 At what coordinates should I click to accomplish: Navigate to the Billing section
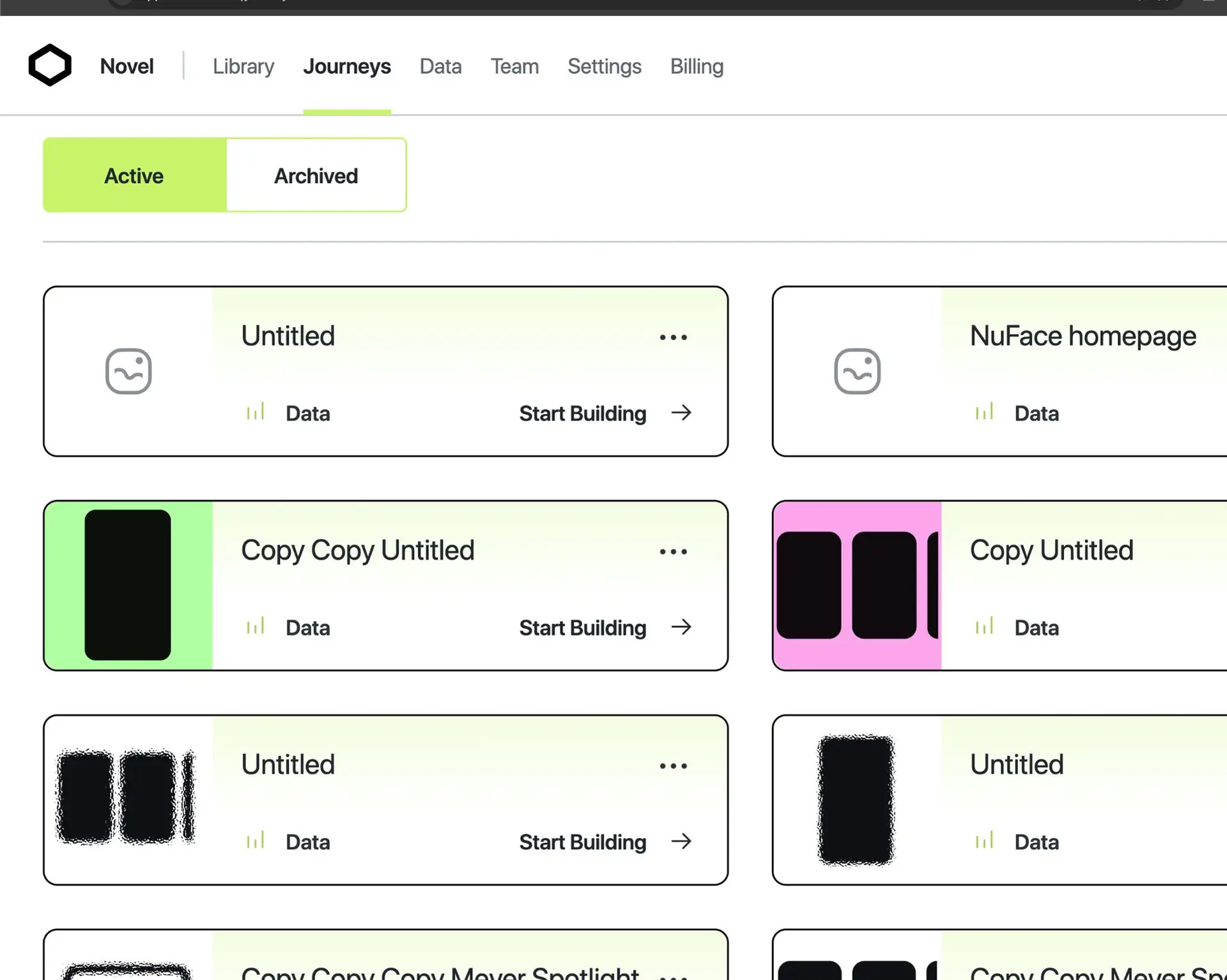[x=697, y=66]
